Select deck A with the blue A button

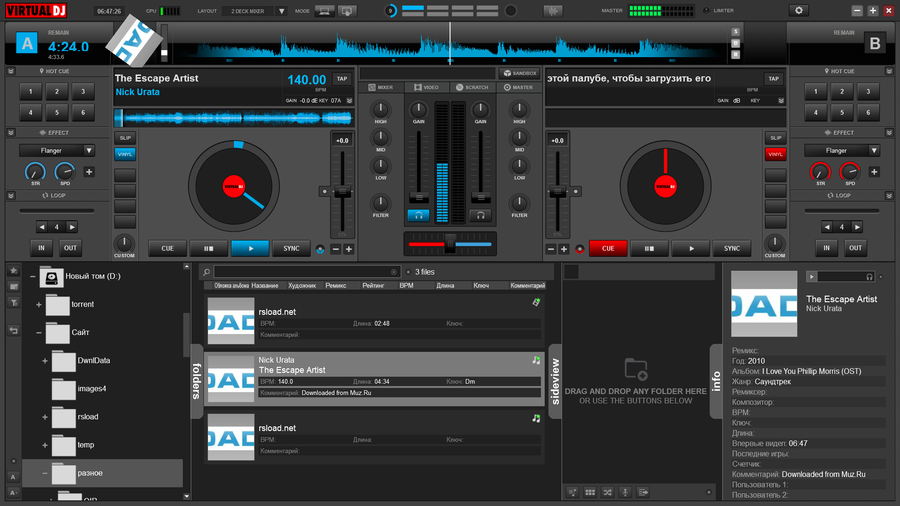(26, 44)
